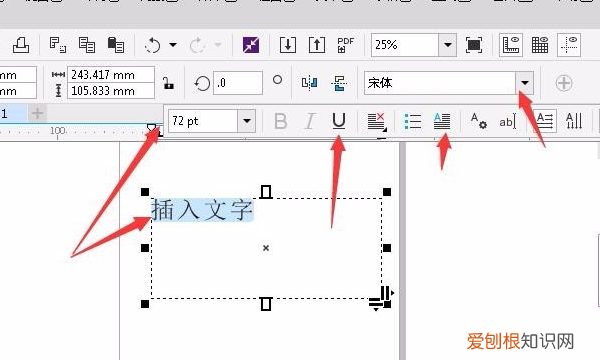
Task: Add a new page with plus tab
Action: tap(38, 113)
